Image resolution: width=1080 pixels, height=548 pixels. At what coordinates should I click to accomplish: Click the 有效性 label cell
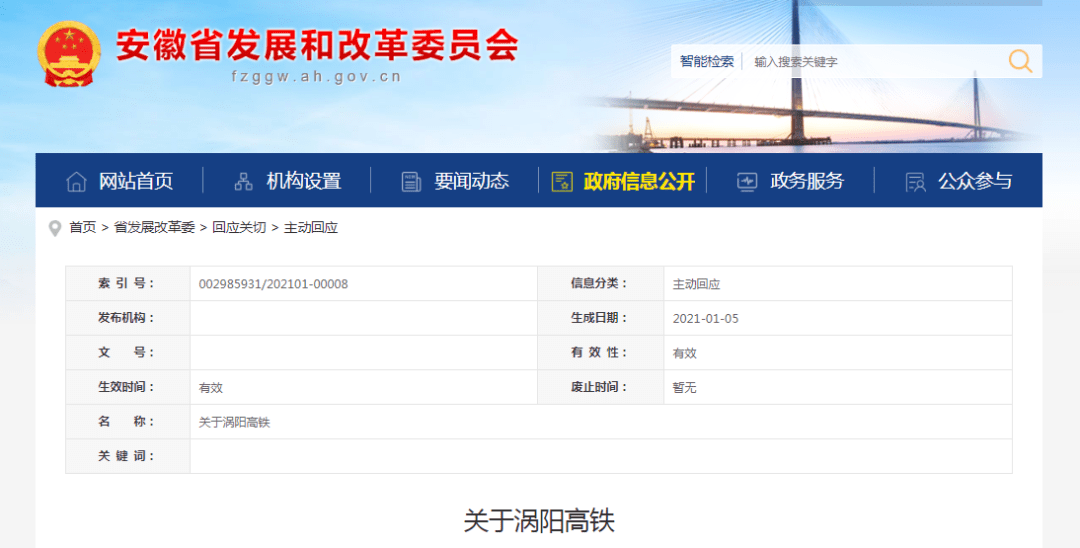click(x=601, y=352)
